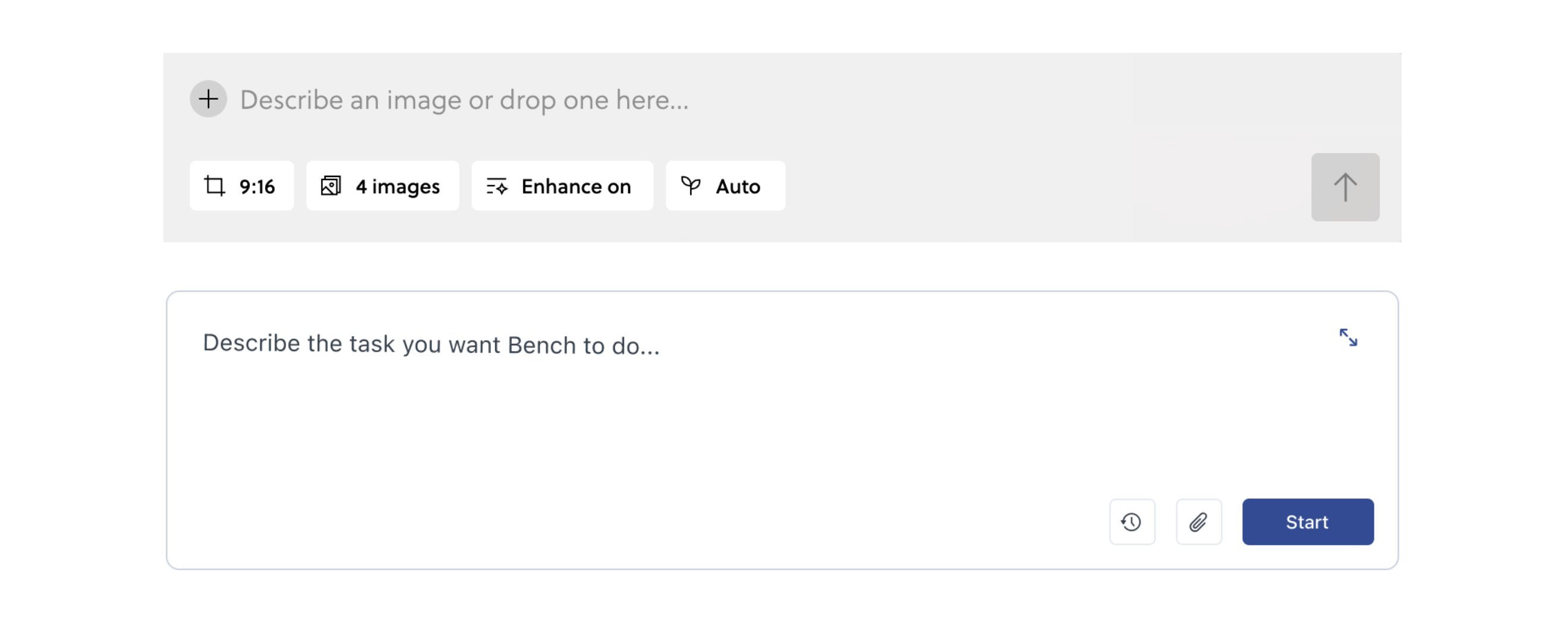This screenshot has height=626, width=1568.
Task: Click the "4 images" label text
Action: [398, 186]
